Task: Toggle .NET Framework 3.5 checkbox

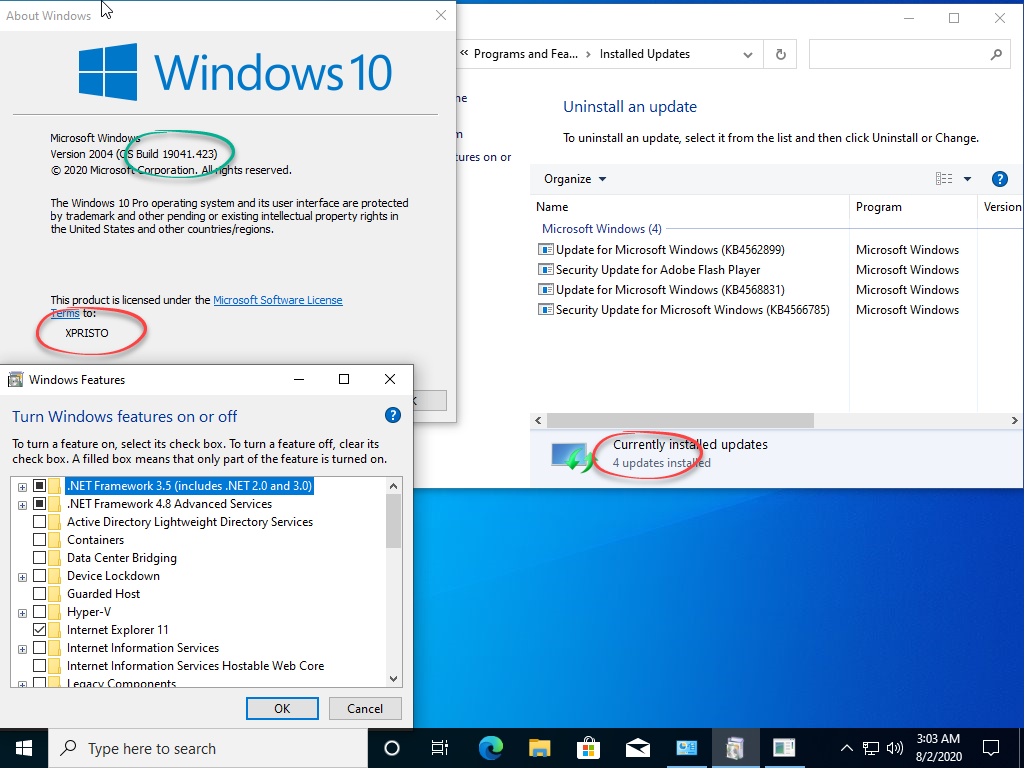Action: 39,486
